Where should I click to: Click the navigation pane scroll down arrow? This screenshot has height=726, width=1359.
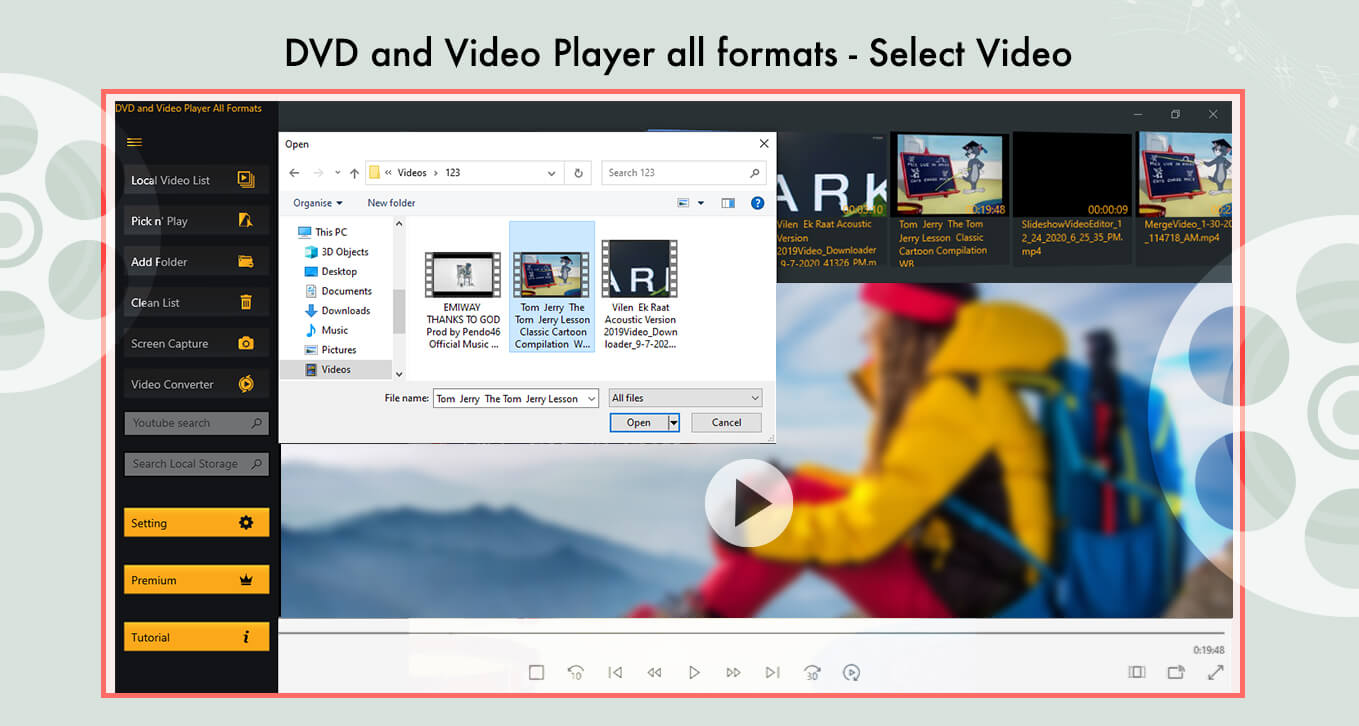(x=399, y=374)
